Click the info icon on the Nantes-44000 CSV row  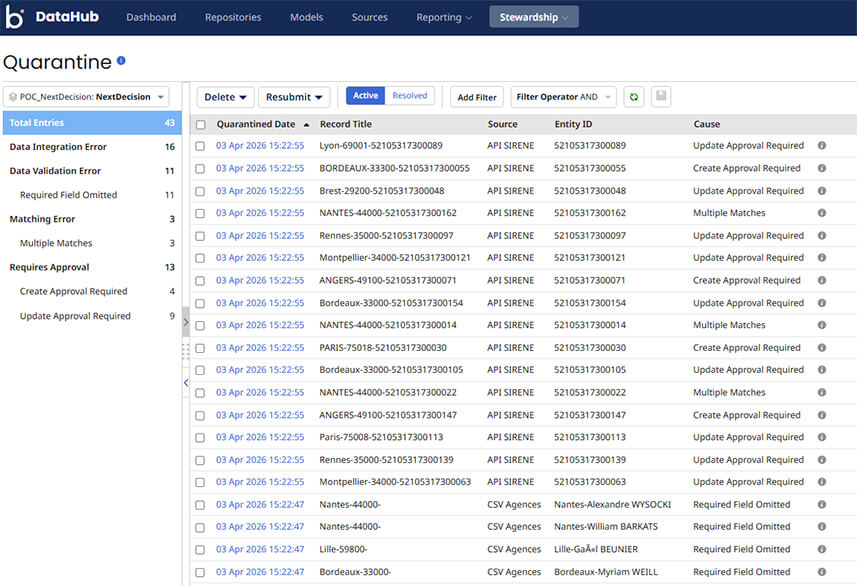[x=821, y=504]
